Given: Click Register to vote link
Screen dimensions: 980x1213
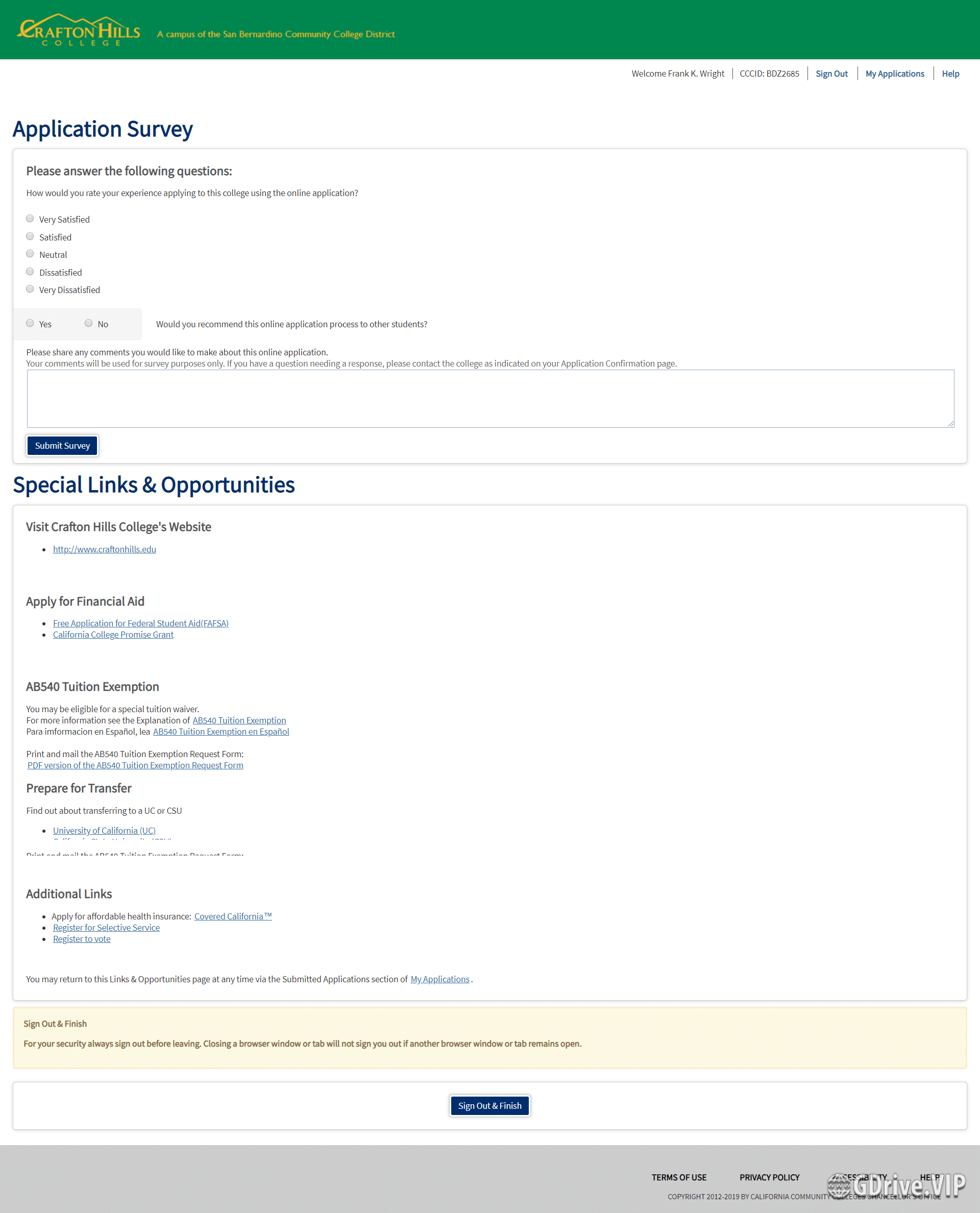Looking at the screenshot, I should click(83, 939).
